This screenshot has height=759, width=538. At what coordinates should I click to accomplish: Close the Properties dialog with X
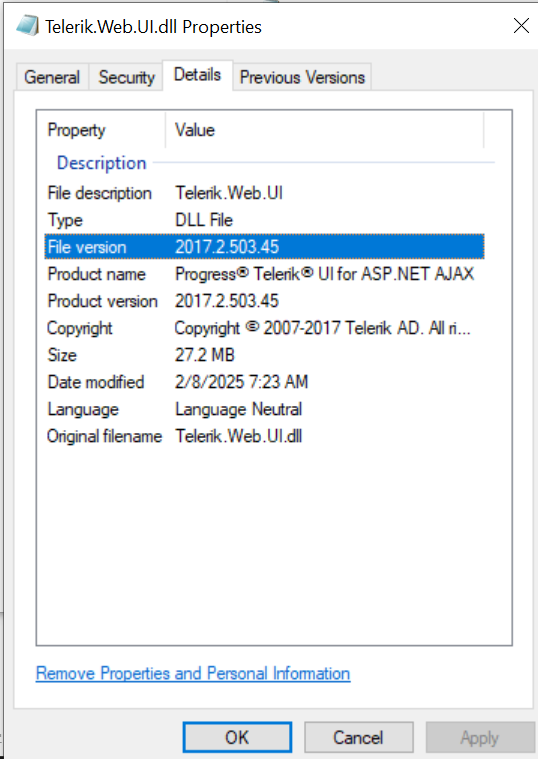[x=521, y=26]
